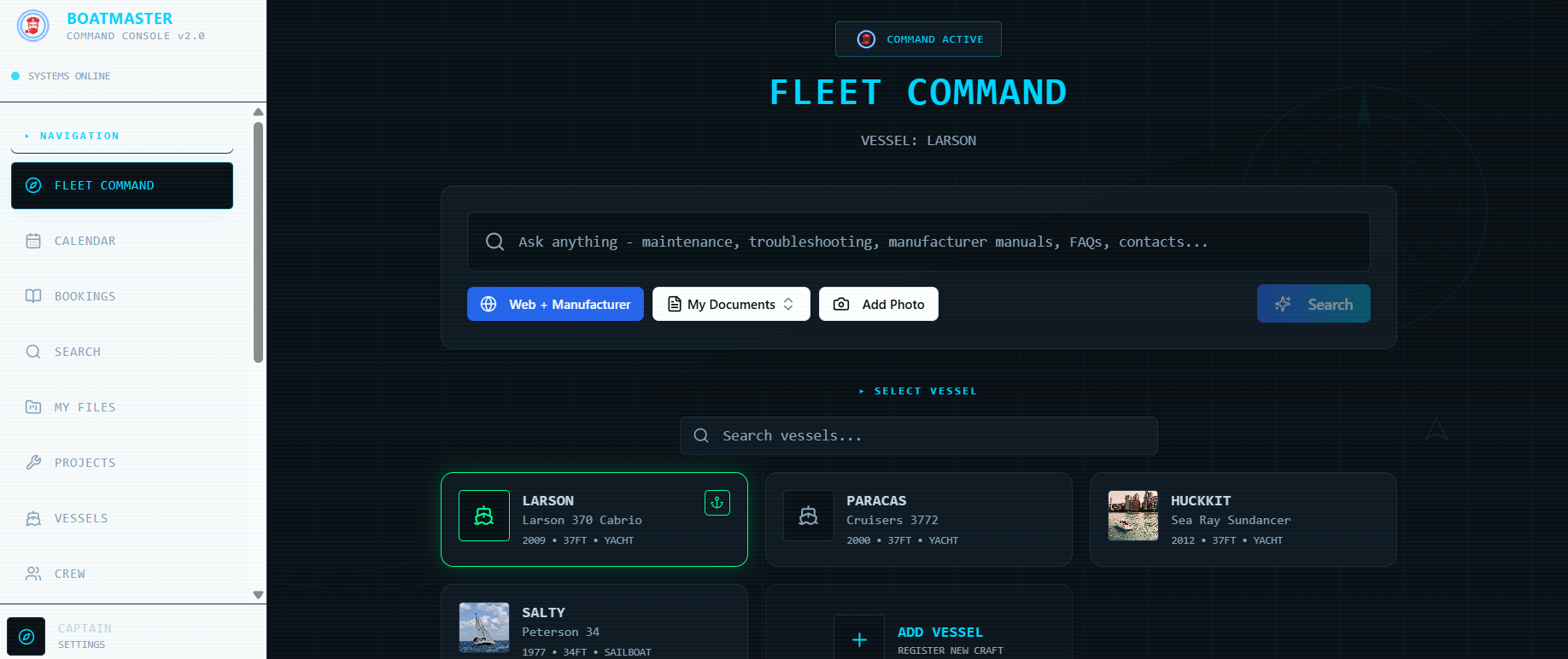Image resolution: width=1568 pixels, height=659 pixels.
Task: Click the Vessels ship icon in navigation
Action: (33, 518)
